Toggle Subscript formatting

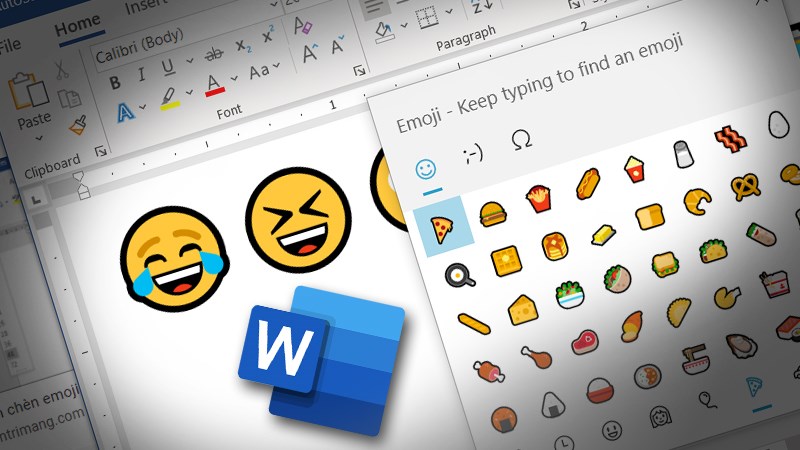tap(243, 45)
